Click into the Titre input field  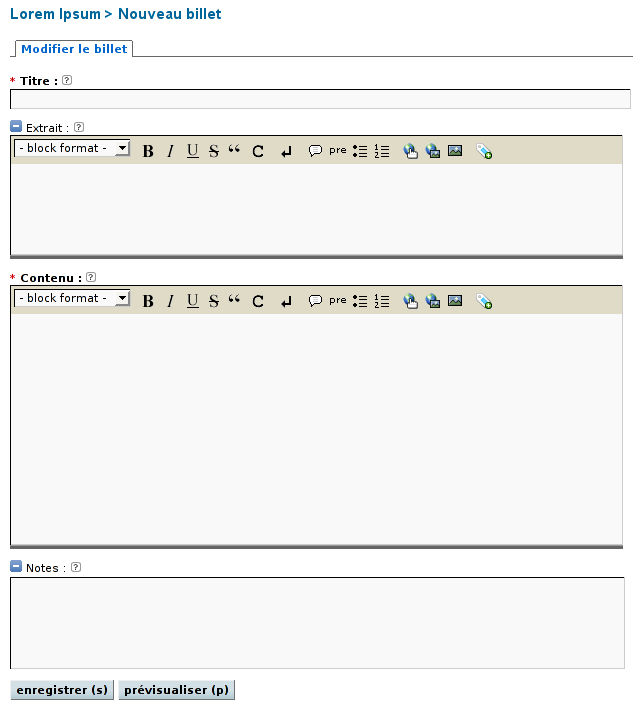click(x=320, y=99)
